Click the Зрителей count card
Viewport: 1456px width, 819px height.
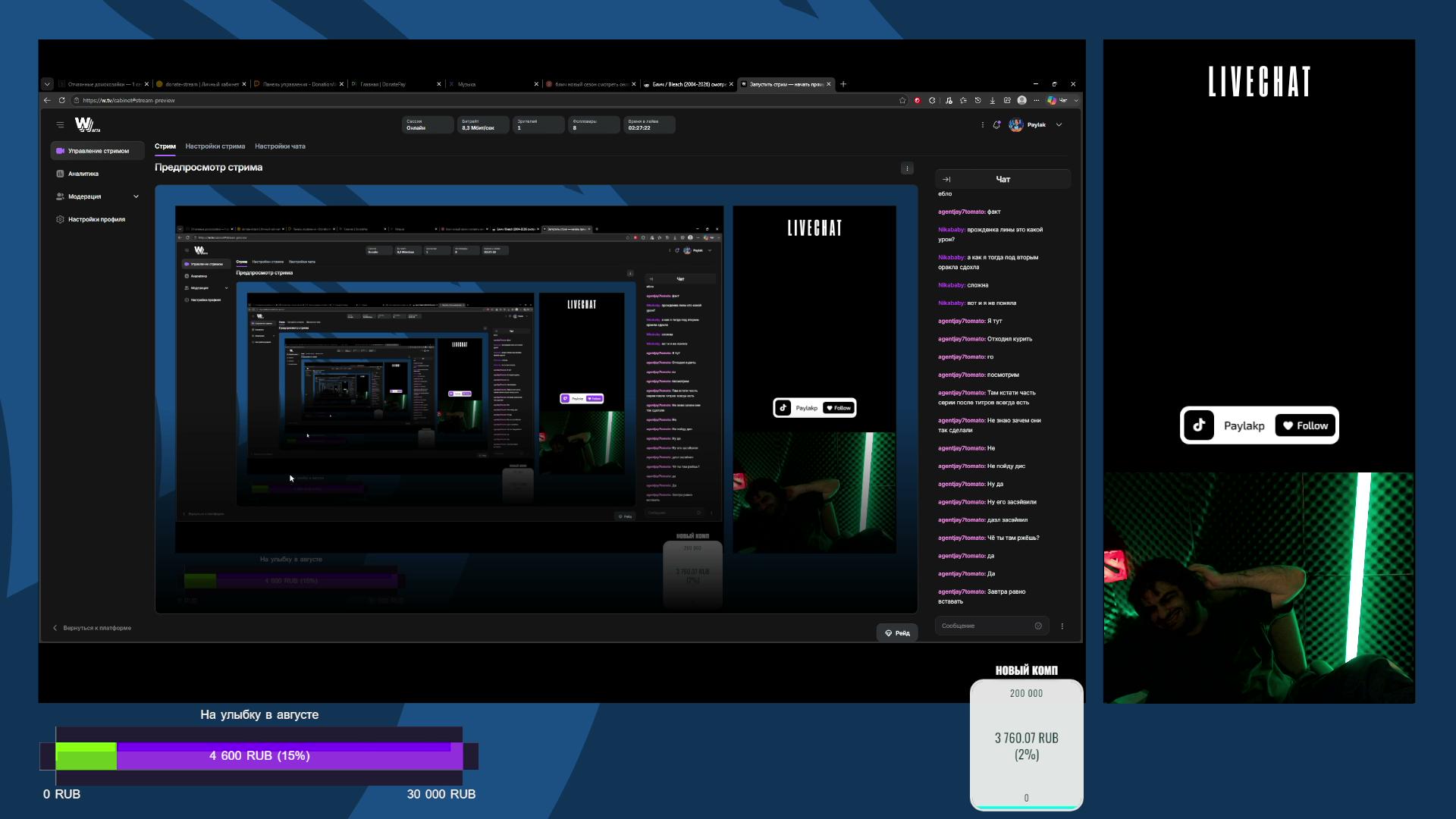click(539, 125)
